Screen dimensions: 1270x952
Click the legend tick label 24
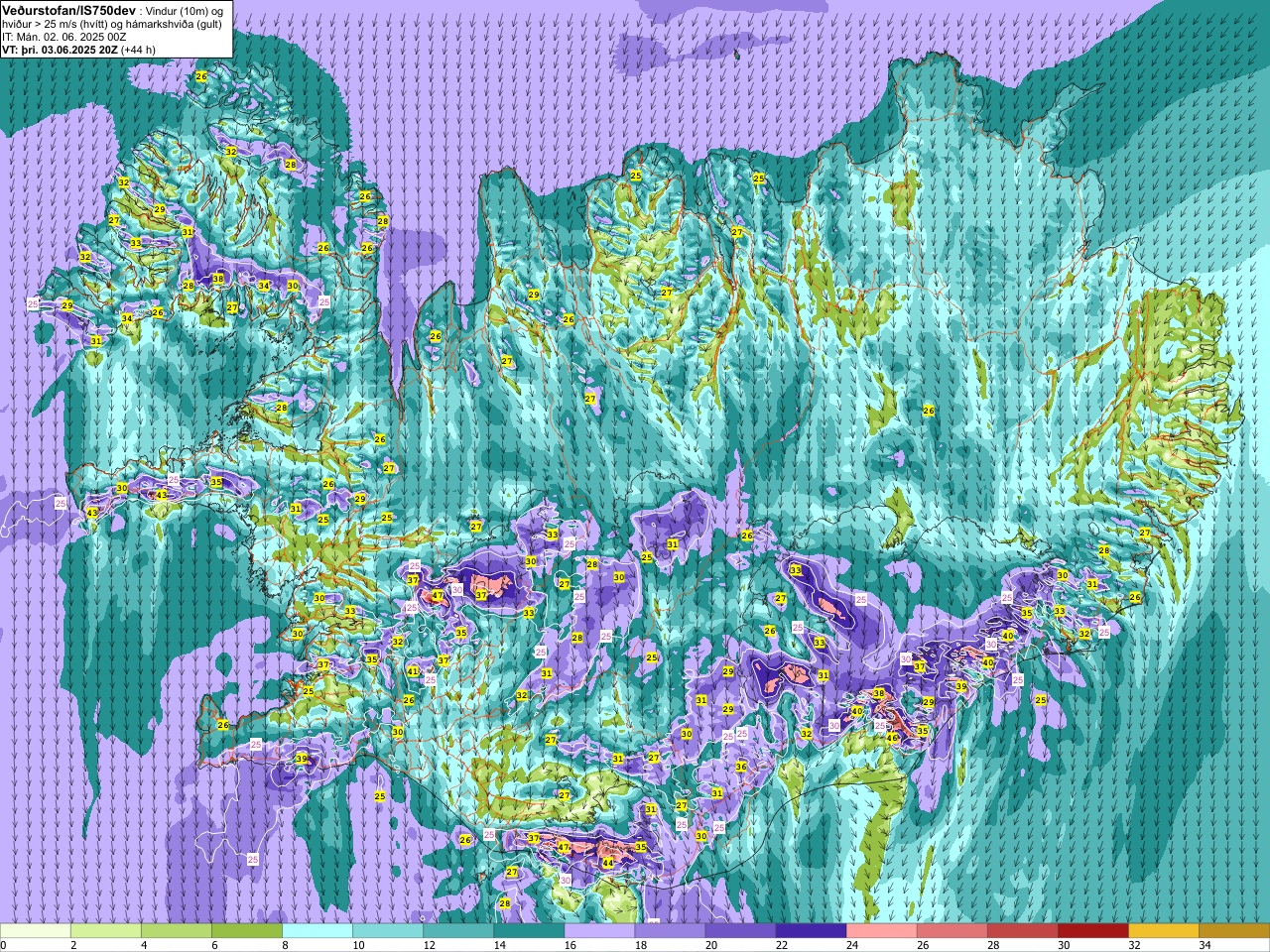pos(851,945)
